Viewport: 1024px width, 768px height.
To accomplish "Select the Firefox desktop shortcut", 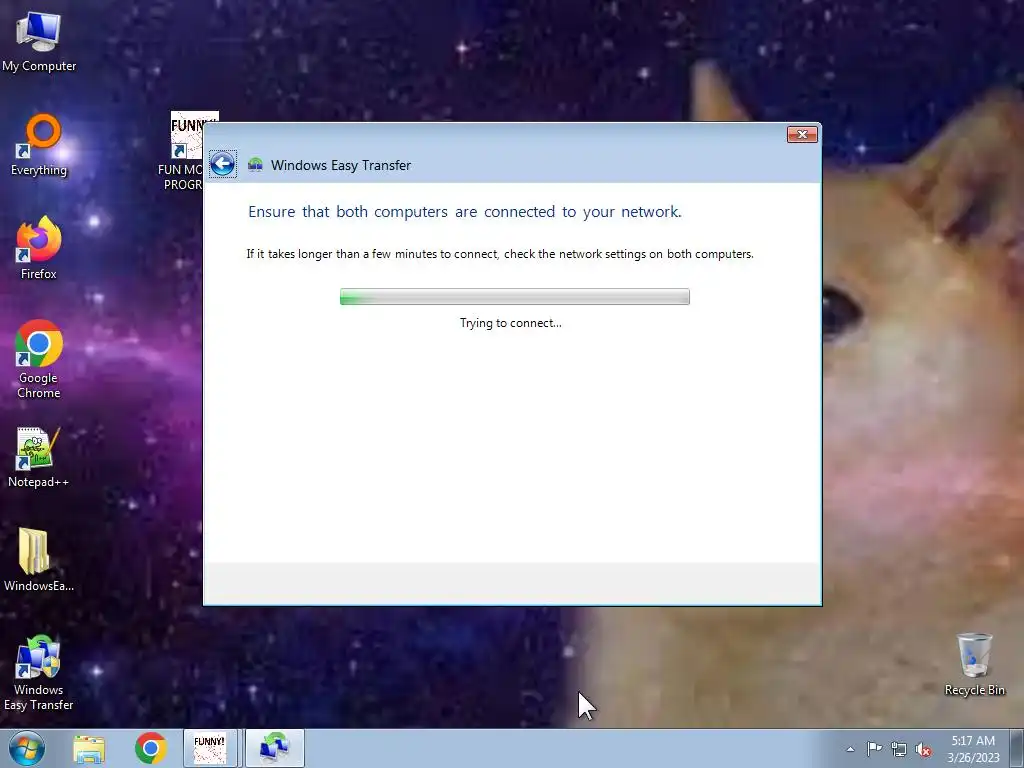I will 39,248.
